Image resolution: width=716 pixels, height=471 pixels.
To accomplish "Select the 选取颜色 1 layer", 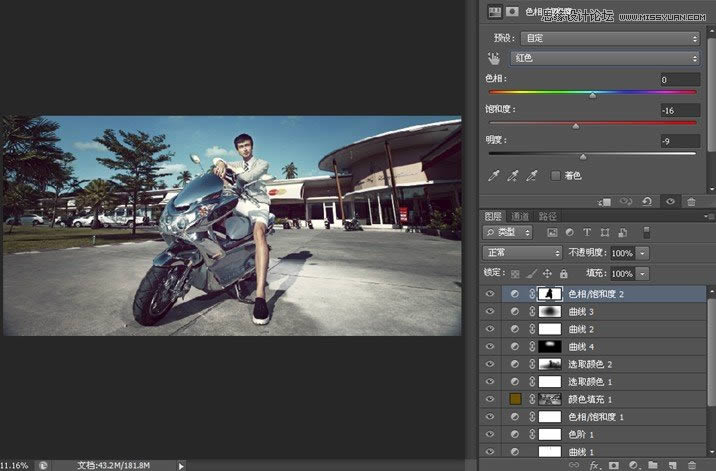I will [x=593, y=381].
